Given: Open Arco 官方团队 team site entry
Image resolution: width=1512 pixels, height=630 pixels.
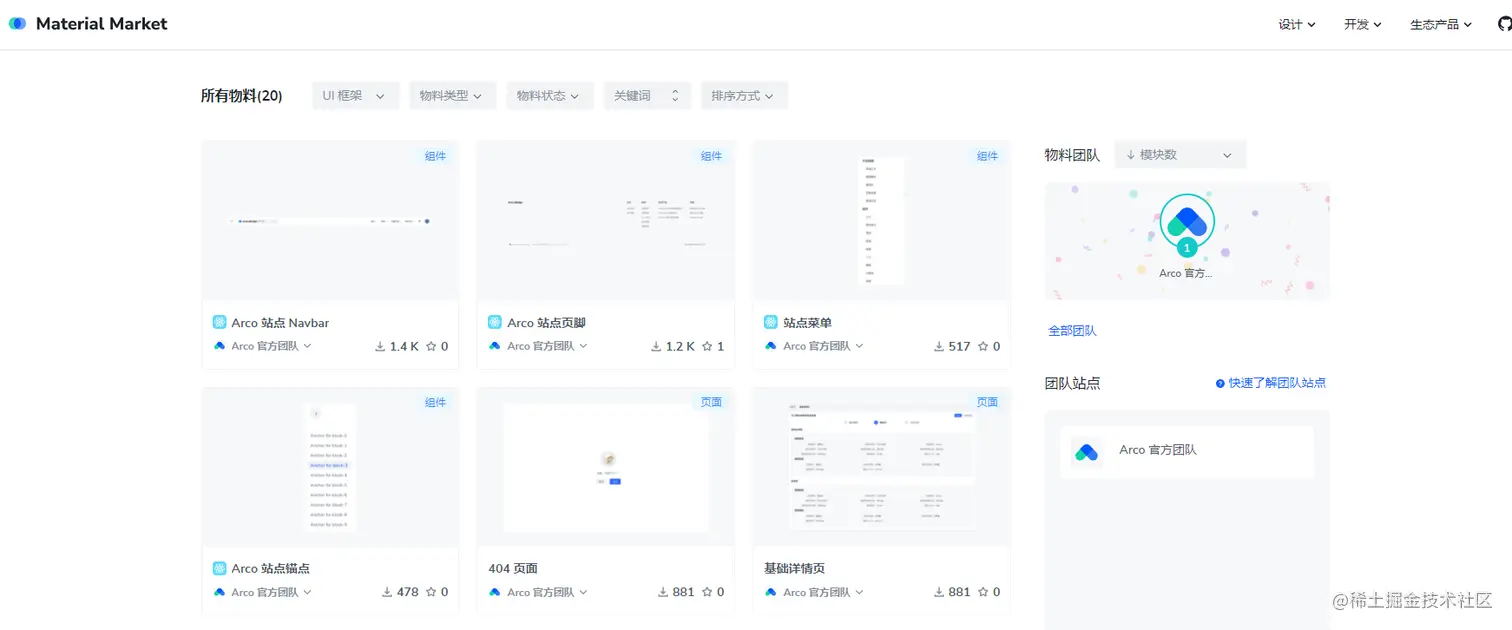Looking at the screenshot, I should pos(1187,452).
